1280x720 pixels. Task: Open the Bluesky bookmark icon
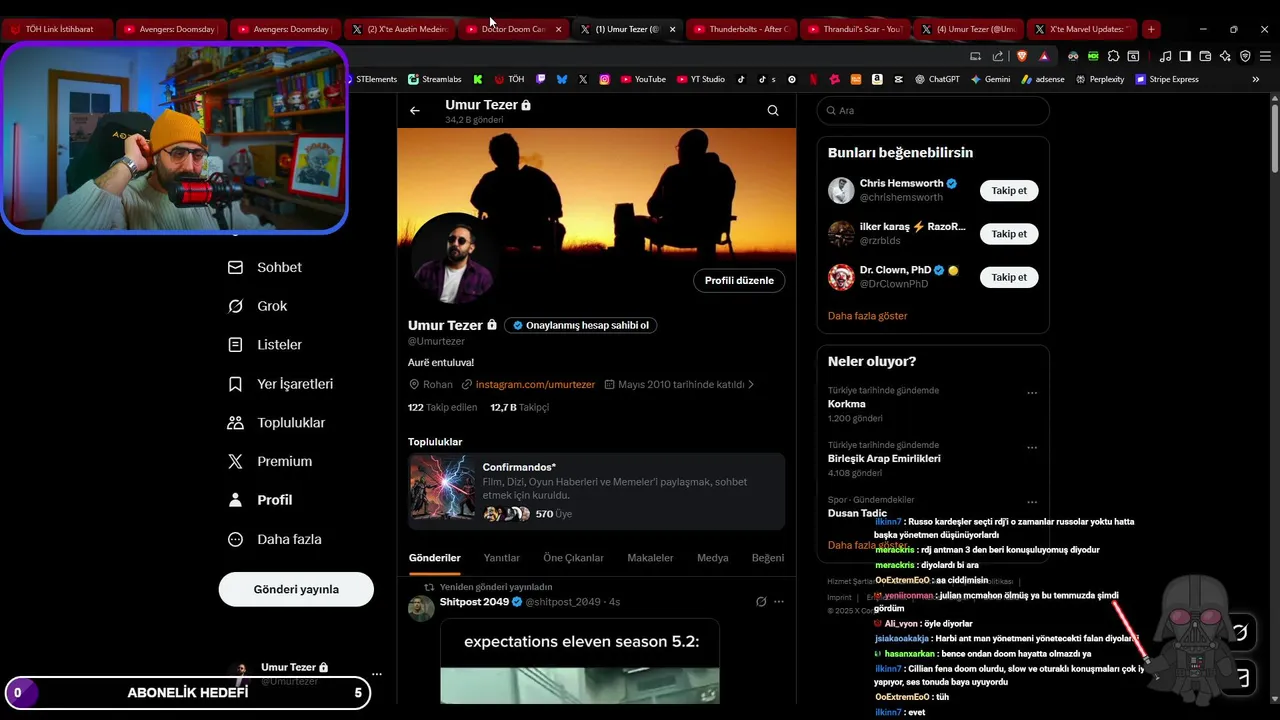562,79
